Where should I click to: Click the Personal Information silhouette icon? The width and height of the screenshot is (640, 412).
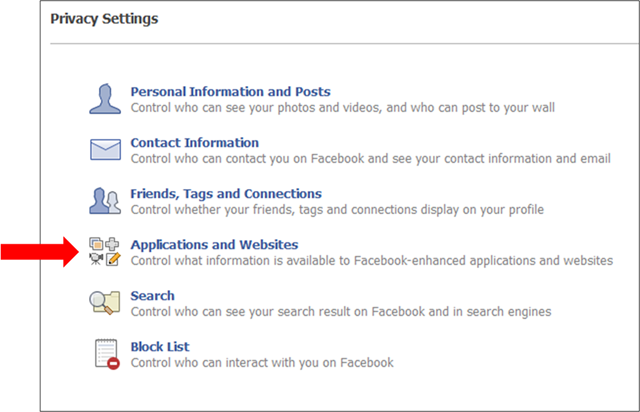tap(105, 99)
